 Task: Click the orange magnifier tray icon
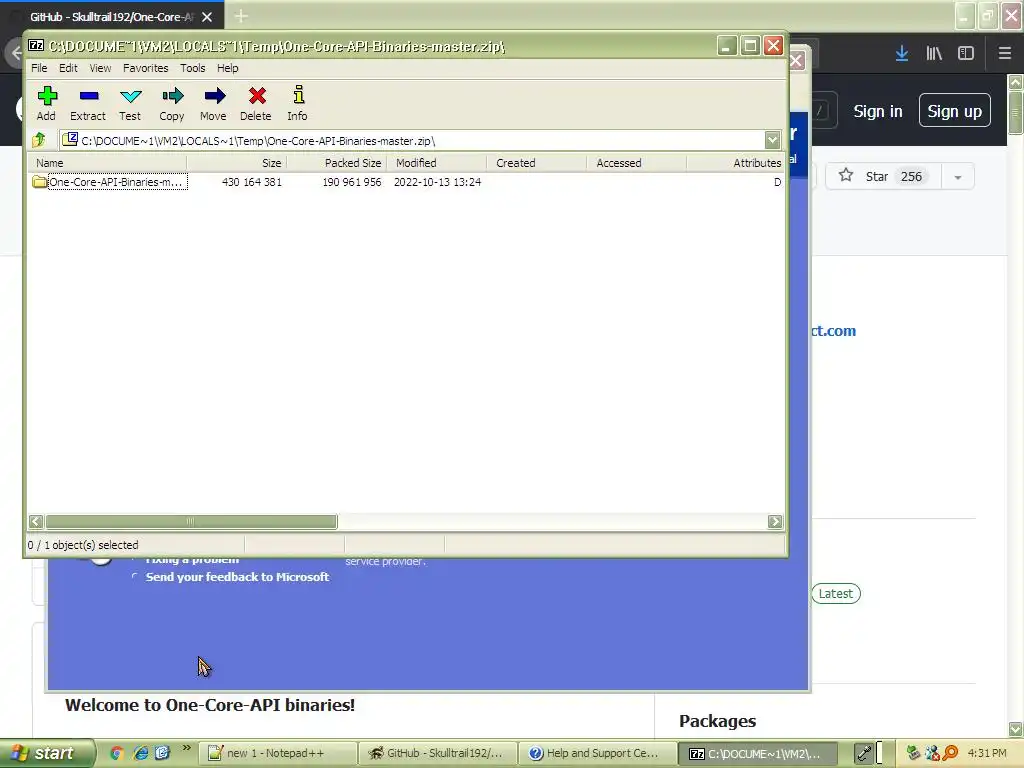coord(950,753)
